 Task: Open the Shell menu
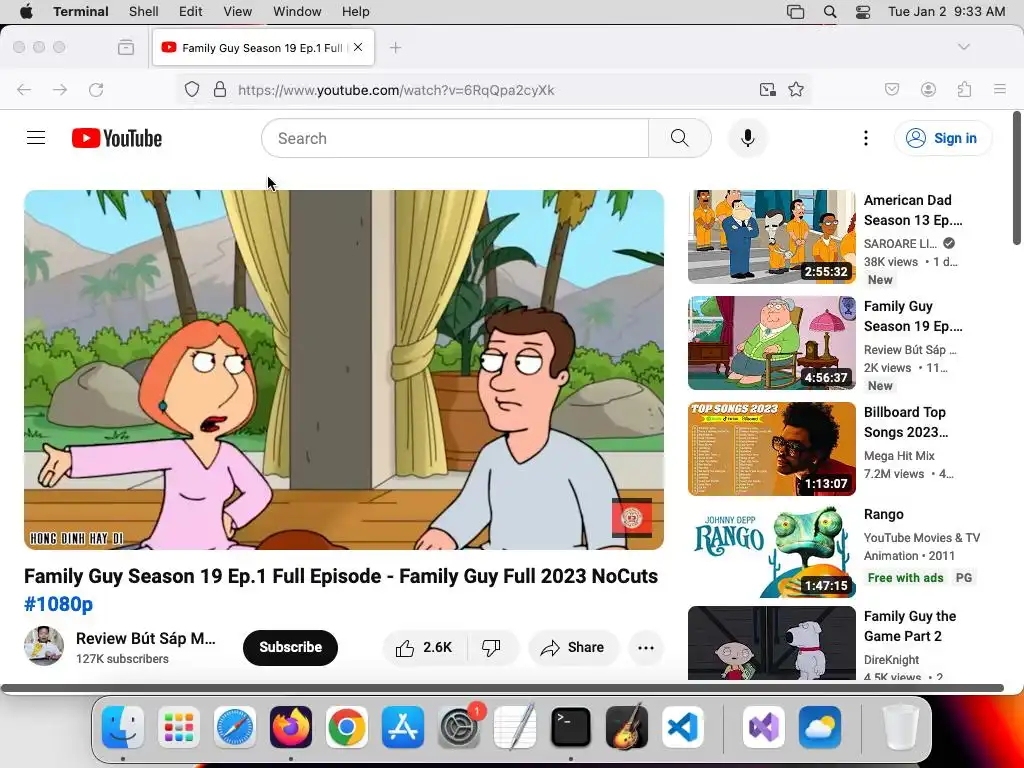coord(144,12)
